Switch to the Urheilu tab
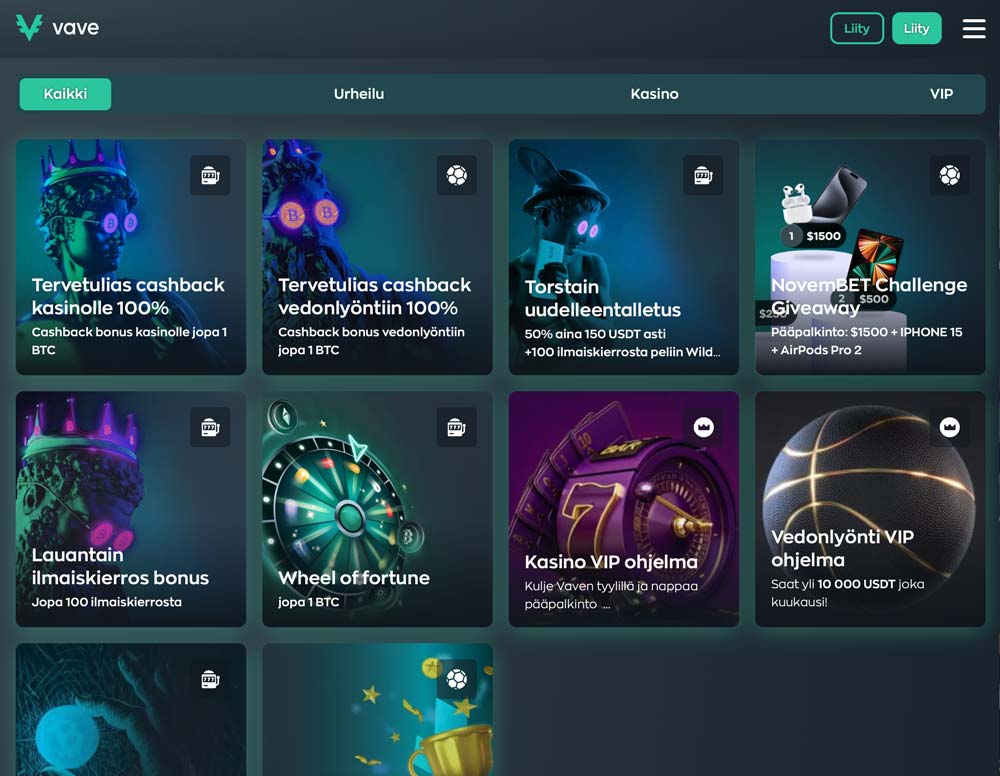1000x776 pixels. click(359, 94)
